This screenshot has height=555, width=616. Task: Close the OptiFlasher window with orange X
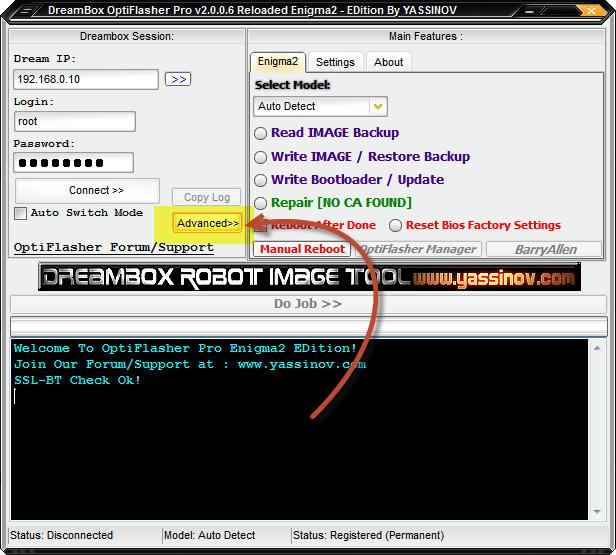point(590,11)
